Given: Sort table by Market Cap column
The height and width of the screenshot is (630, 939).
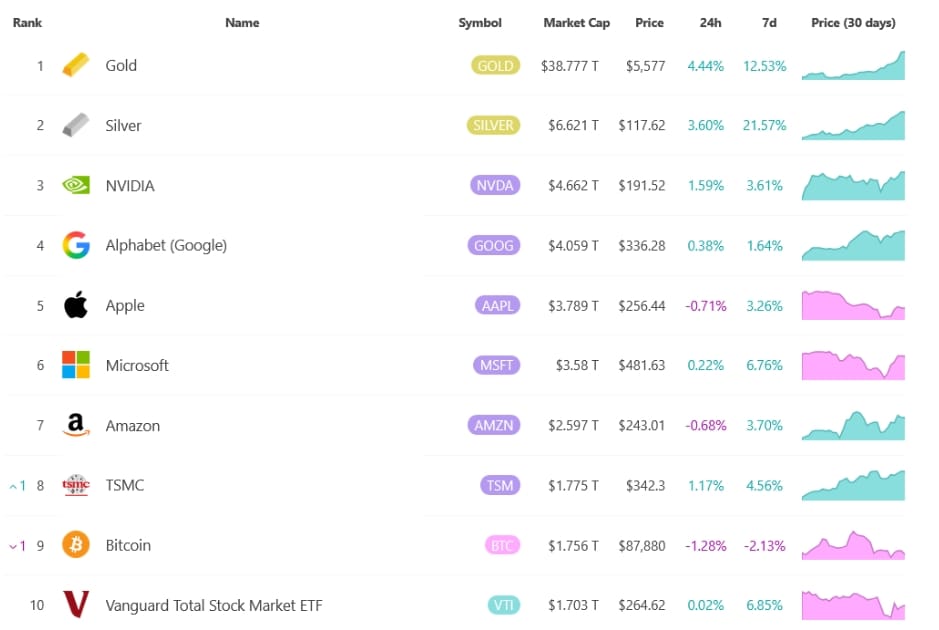Looking at the screenshot, I should [576, 23].
